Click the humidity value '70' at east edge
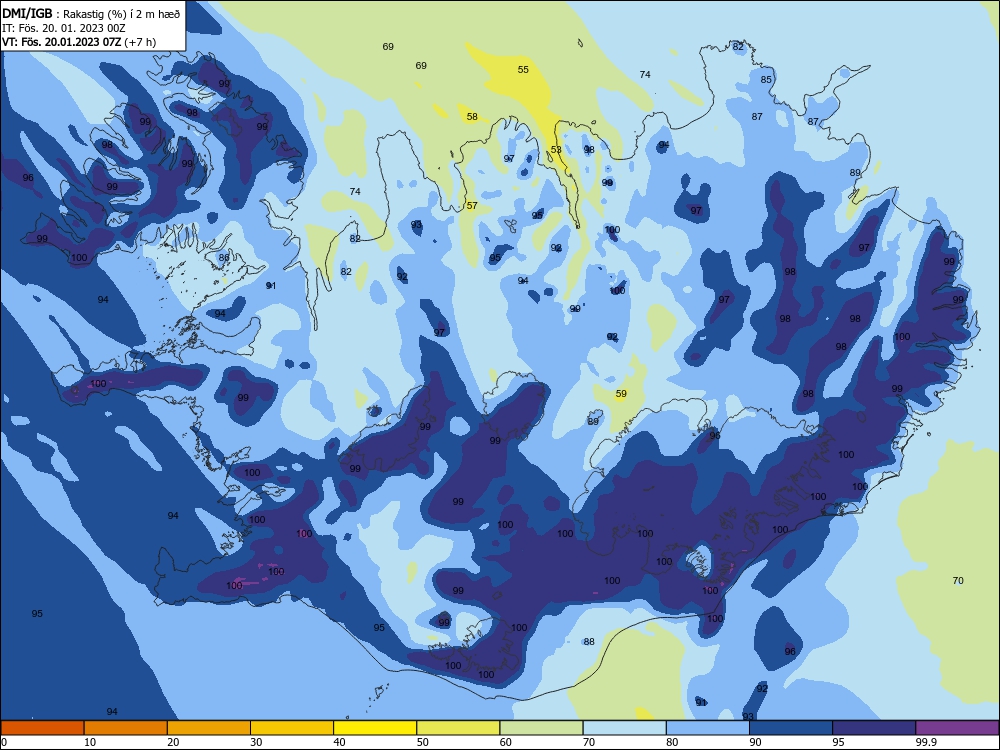Screen dimensions: 1000x750 point(958,580)
